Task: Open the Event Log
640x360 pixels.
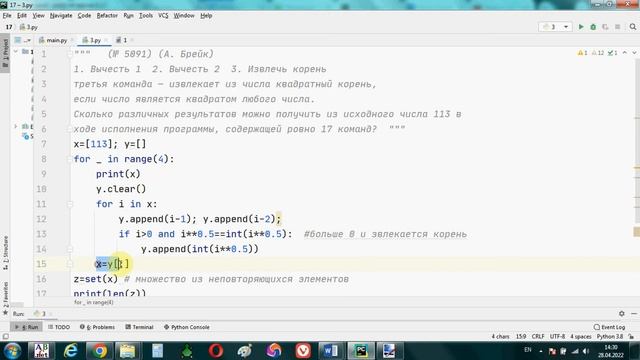Action: (x=609, y=327)
